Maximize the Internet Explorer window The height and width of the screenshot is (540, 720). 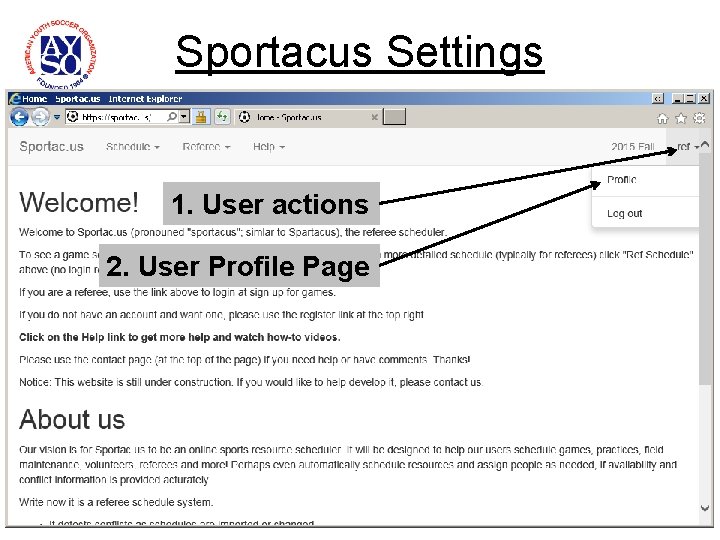(x=690, y=98)
